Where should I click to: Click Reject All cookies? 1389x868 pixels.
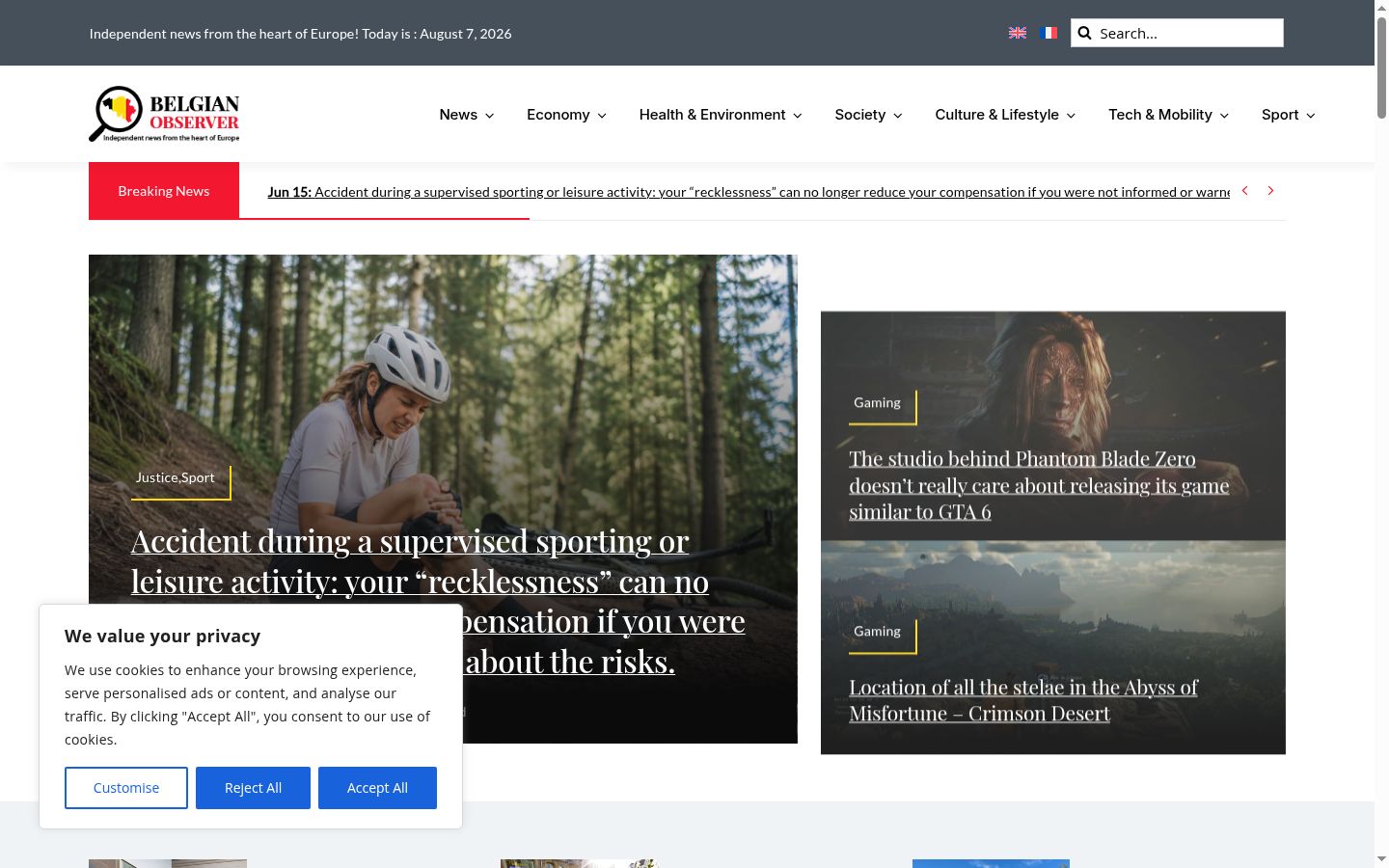click(x=253, y=788)
